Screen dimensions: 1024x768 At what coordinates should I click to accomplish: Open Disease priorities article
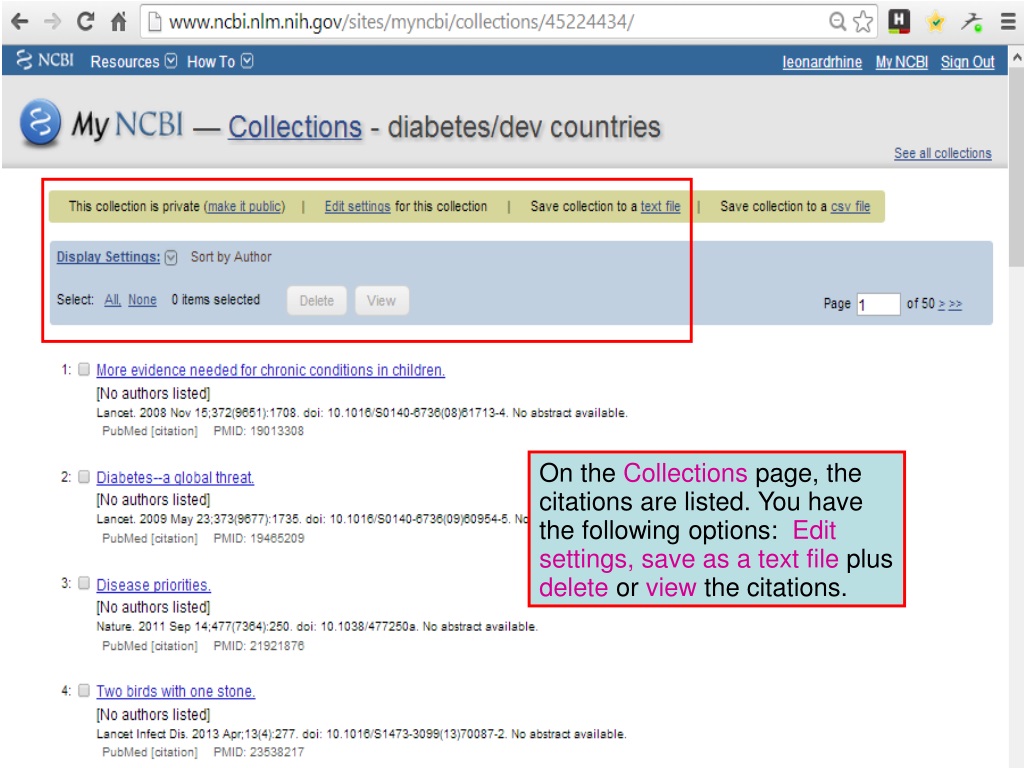tap(153, 584)
